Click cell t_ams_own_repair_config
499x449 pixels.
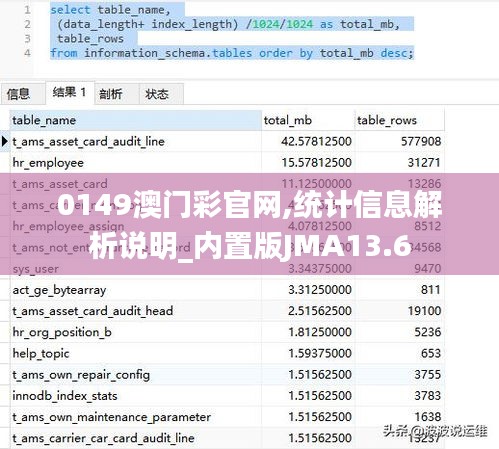pos(135,375)
